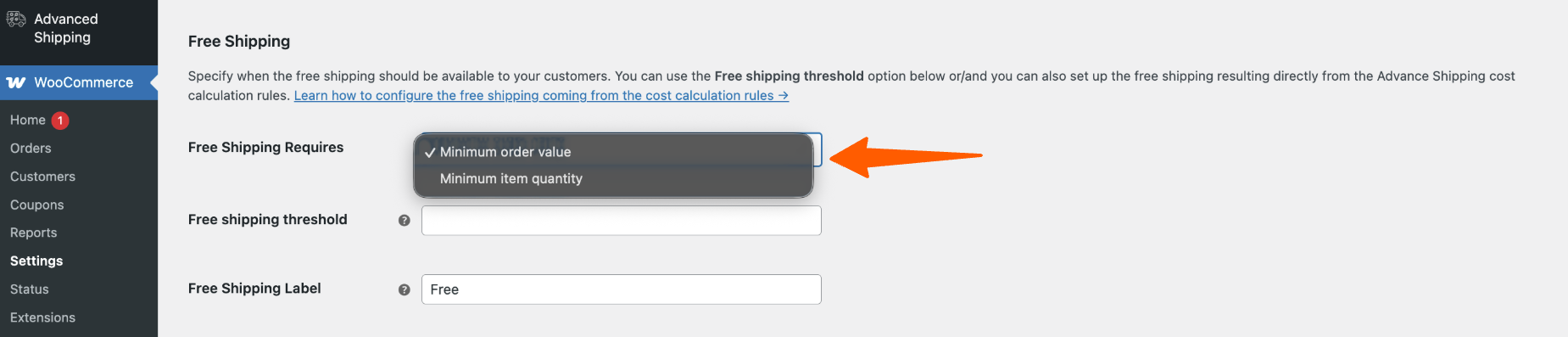The height and width of the screenshot is (337, 1568).
Task: Click help icon beside Free Shipping Label
Action: pyautogui.click(x=405, y=289)
